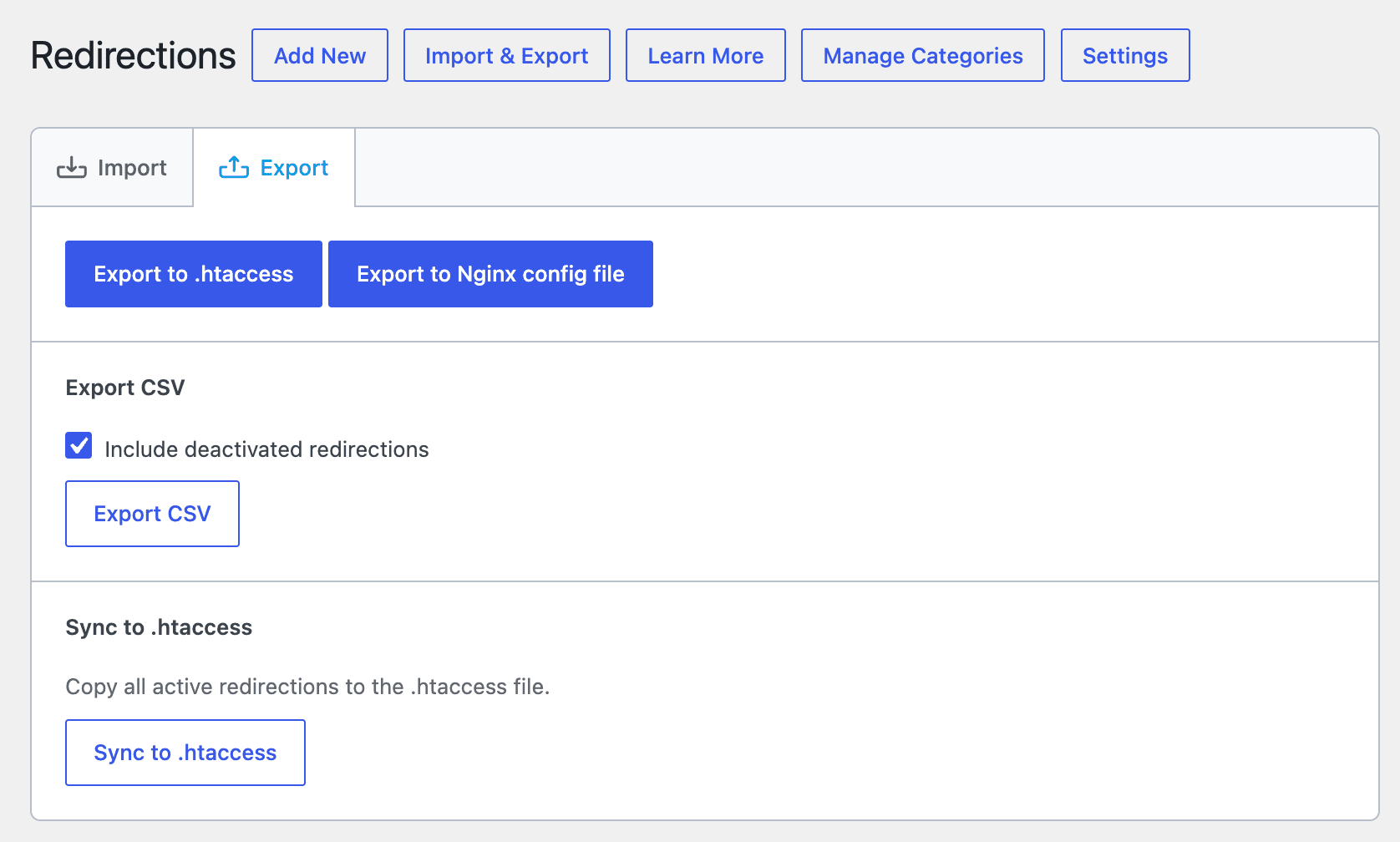The width and height of the screenshot is (1400, 842).
Task: Click the Import tab download icon
Action: coord(72,168)
